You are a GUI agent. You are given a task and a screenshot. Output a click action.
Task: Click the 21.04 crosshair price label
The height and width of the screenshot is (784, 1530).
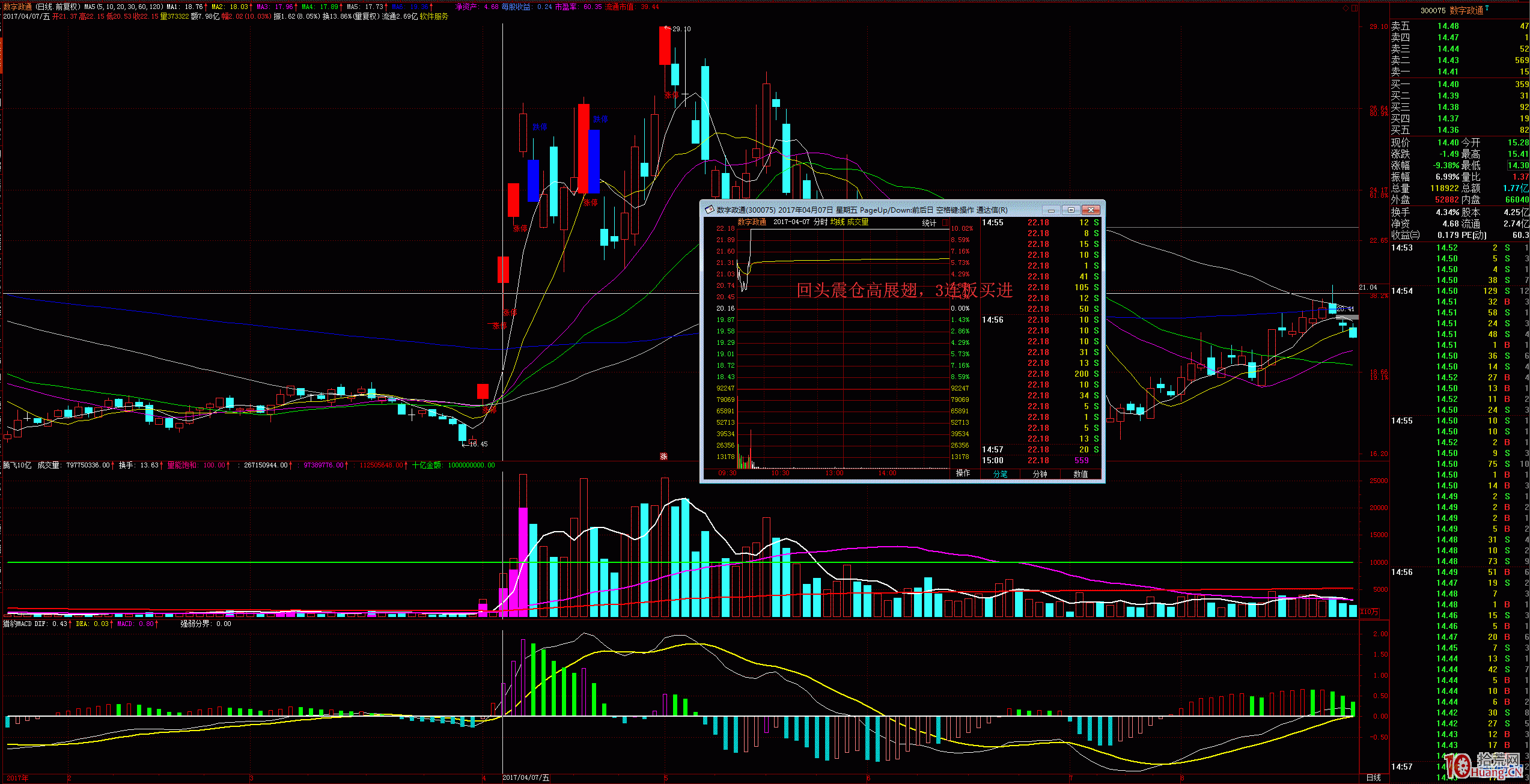pos(1368,287)
